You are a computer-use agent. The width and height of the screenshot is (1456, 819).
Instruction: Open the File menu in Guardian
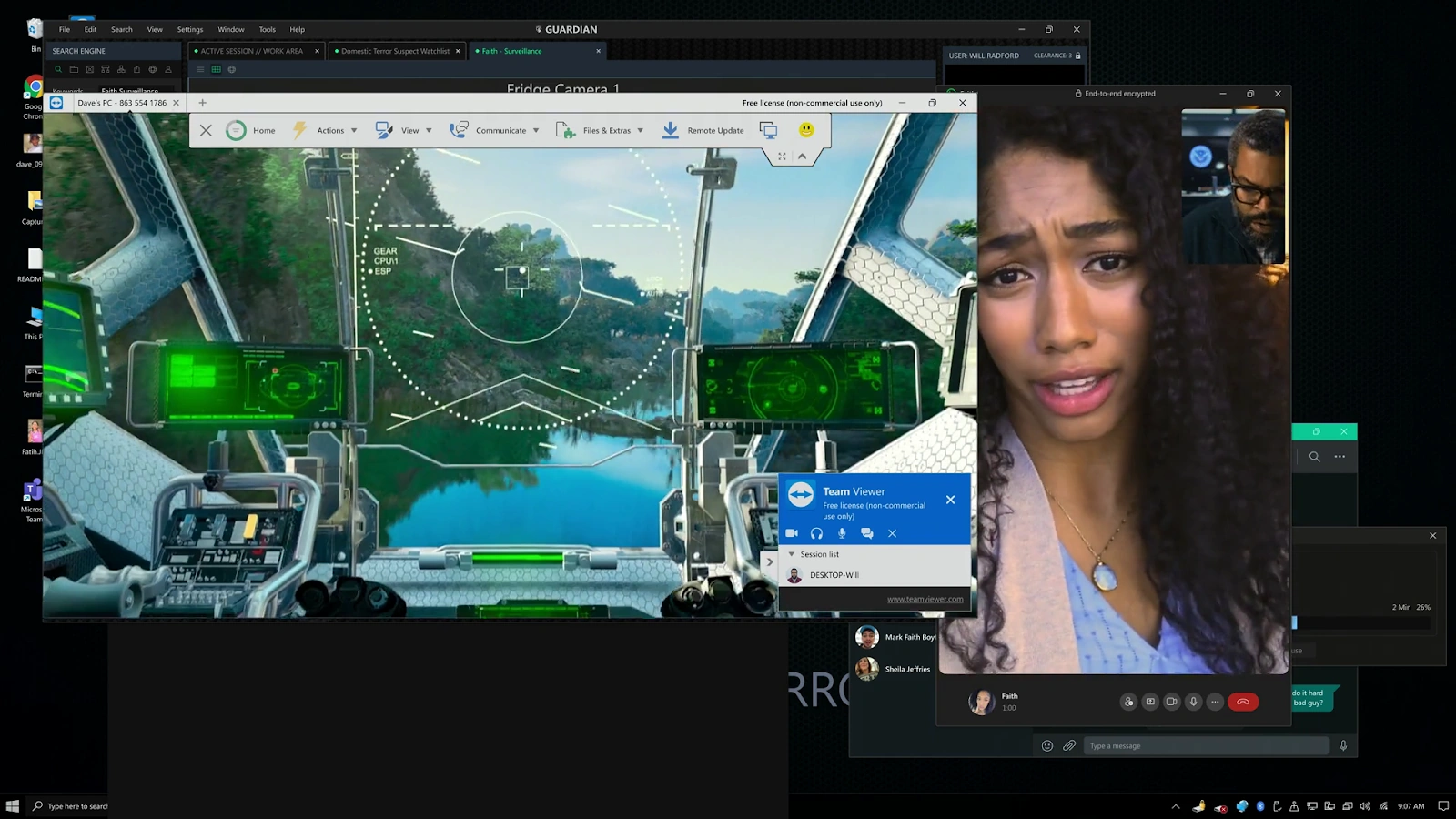pyautogui.click(x=65, y=29)
